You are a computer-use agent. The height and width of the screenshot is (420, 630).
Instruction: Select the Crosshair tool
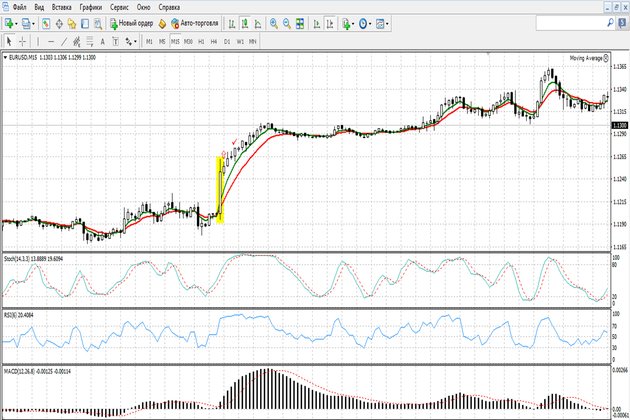click(x=23, y=41)
